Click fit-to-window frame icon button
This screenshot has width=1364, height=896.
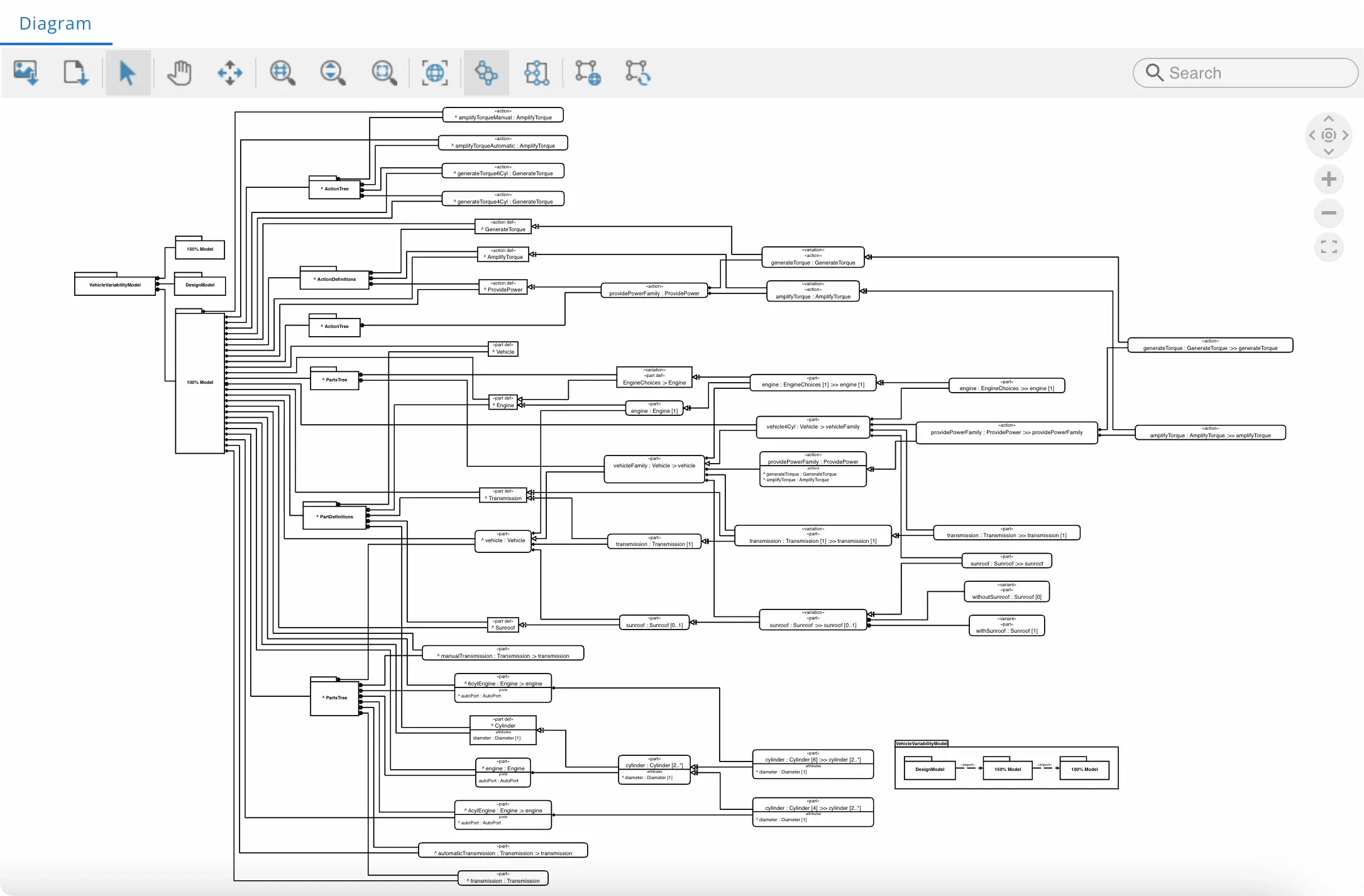(434, 72)
